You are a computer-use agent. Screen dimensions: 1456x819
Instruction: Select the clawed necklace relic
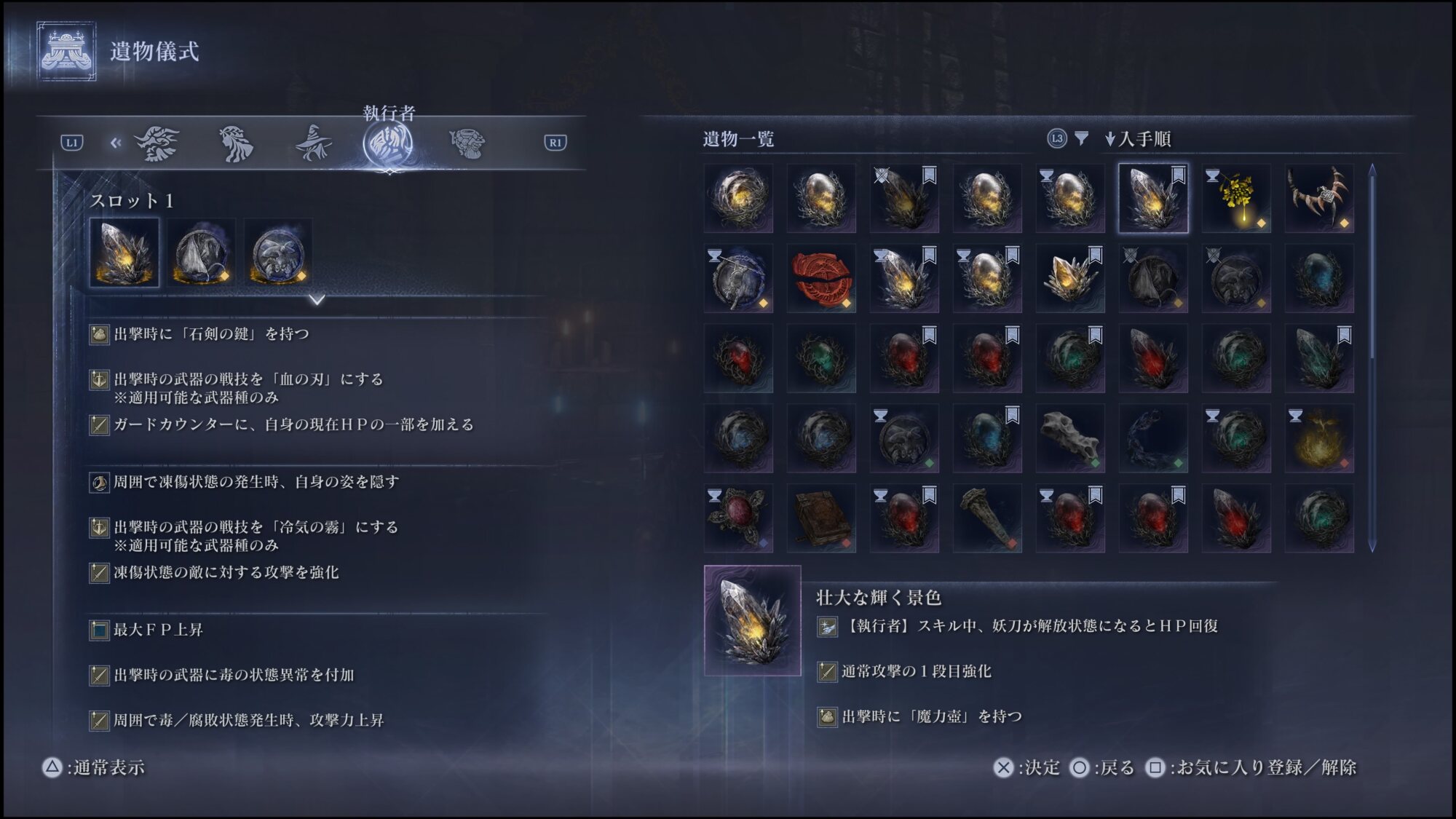(x=1319, y=198)
